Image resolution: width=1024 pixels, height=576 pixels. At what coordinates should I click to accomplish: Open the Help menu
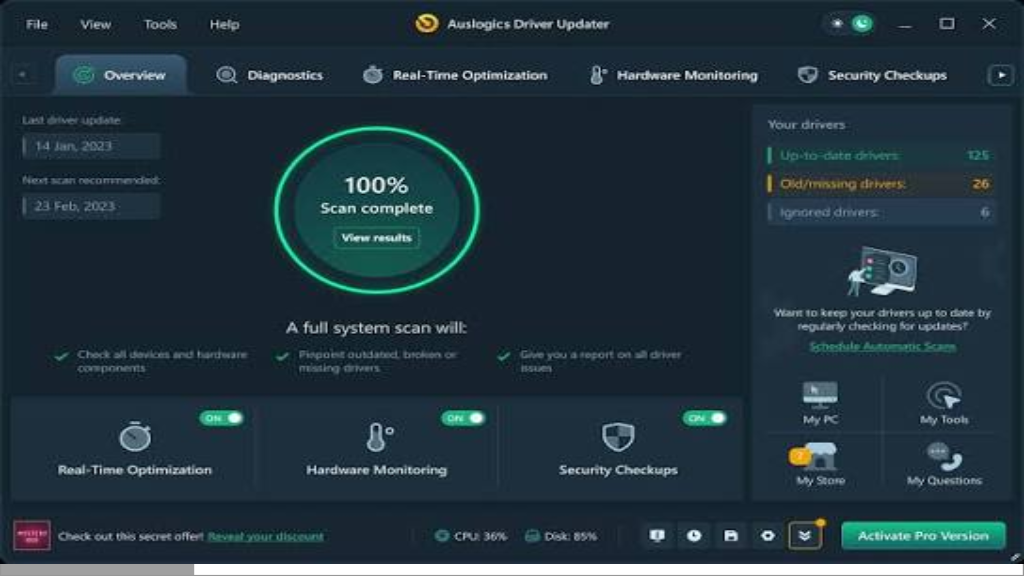click(224, 24)
